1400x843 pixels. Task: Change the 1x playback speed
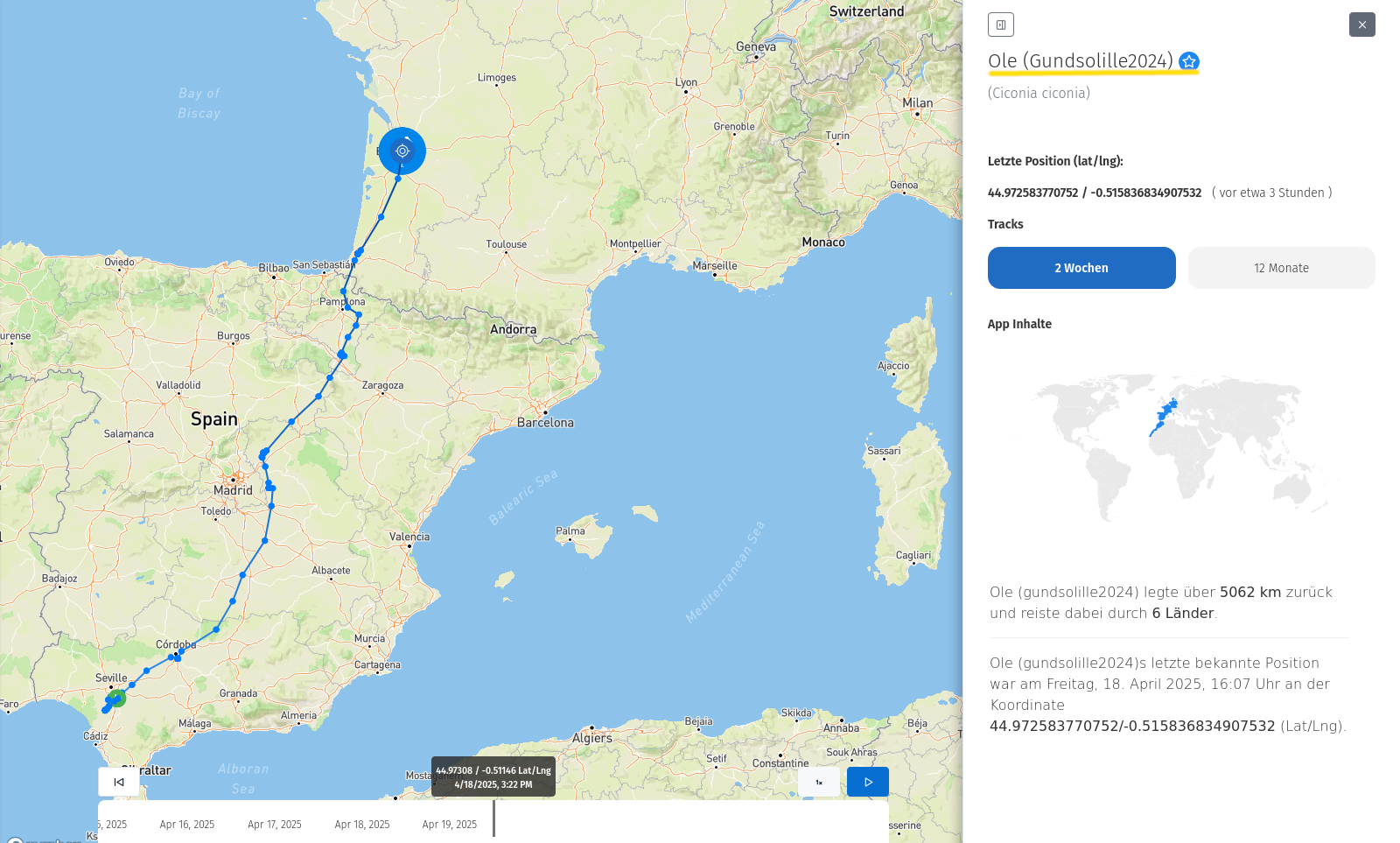(x=819, y=782)
